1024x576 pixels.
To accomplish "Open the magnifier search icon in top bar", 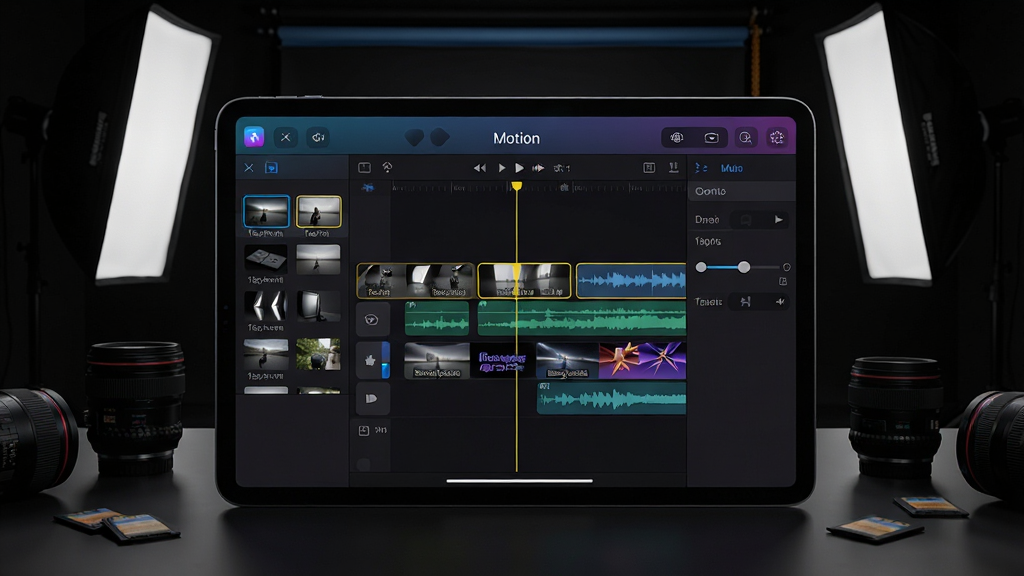I will (x=745, y=137).
